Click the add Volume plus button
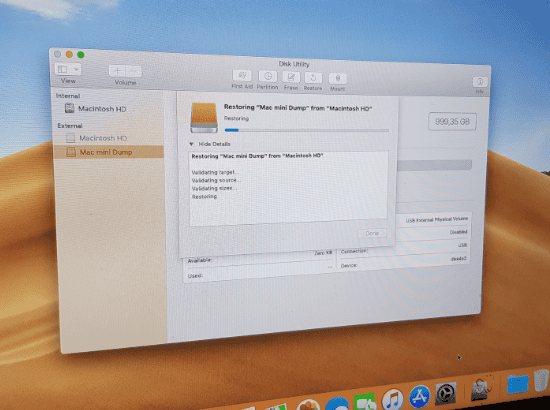This screenshot has height=410, width=550. (117, 71)
